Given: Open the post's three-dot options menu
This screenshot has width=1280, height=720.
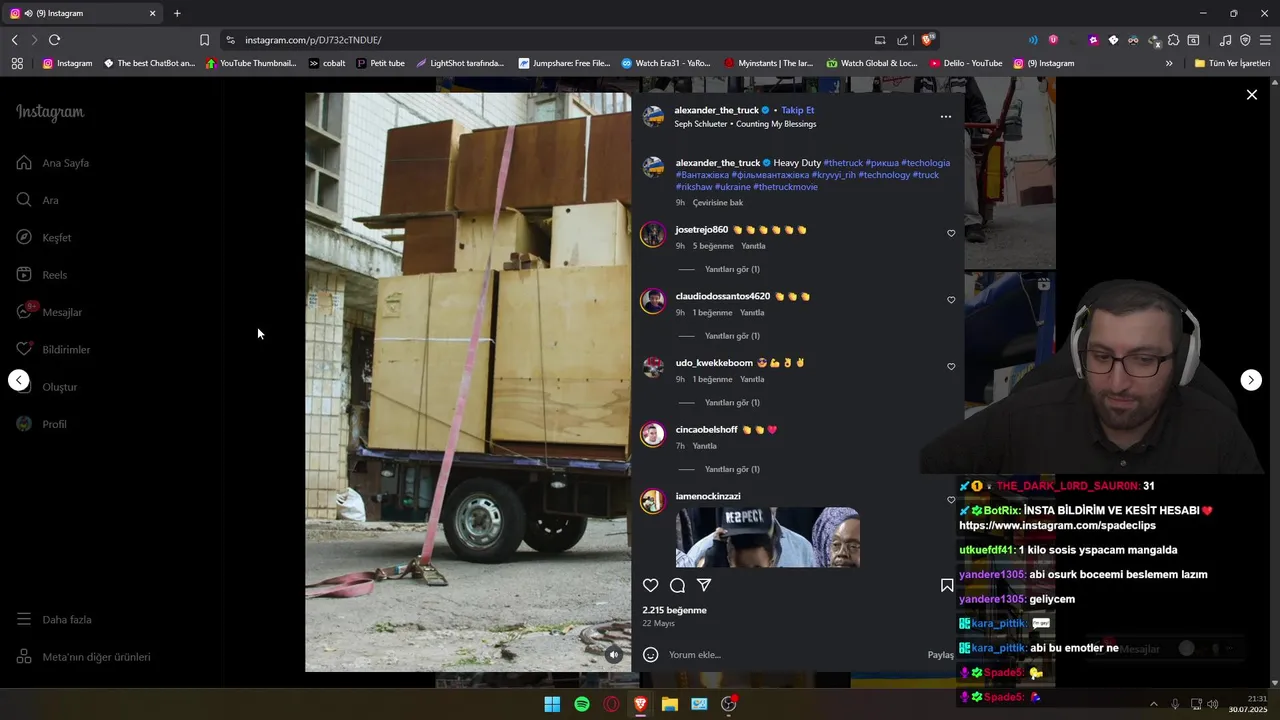Looking at the screenshot, I should point(946,117).
